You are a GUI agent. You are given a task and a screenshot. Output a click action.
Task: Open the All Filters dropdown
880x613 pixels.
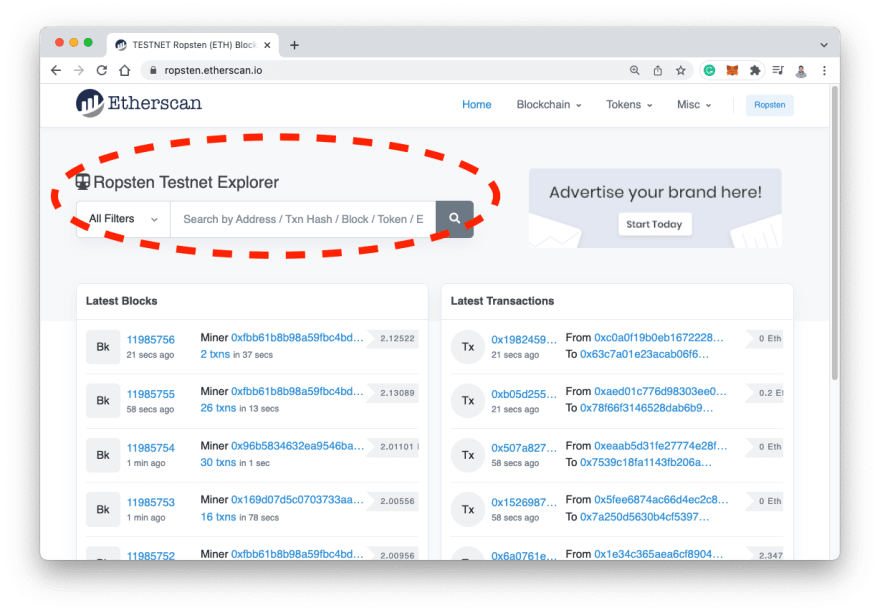tap(123, 219)
